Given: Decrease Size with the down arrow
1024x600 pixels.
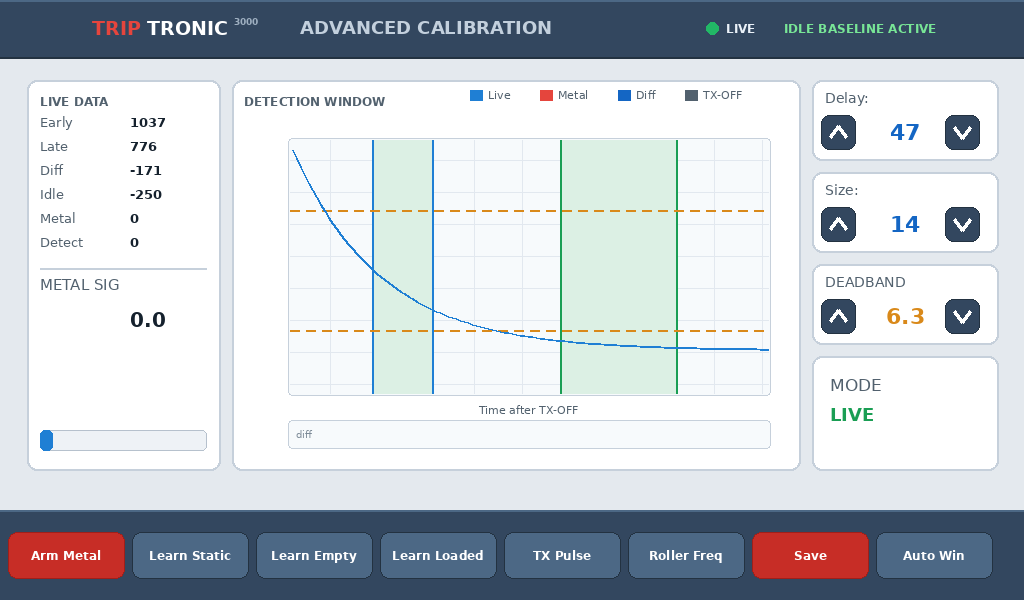Looking at the screenshot, I should point(962,225).
